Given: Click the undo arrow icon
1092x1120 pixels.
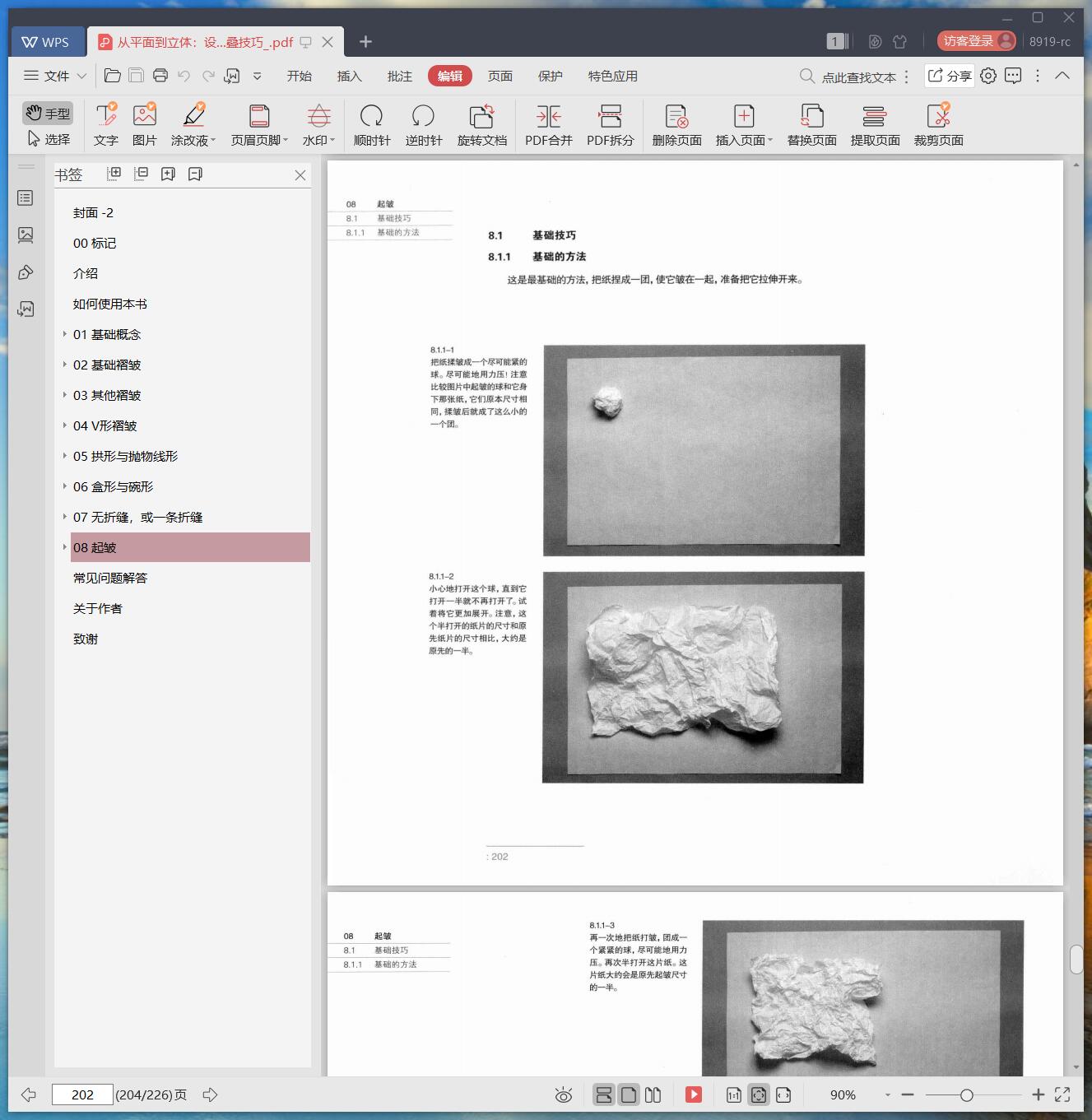Looking at the screenshot, I should 184,76.
